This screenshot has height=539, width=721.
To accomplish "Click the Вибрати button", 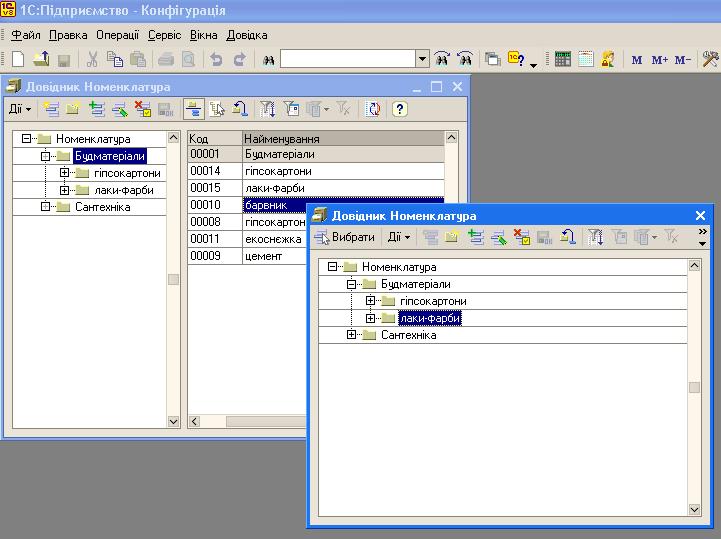I will point(345,237).
